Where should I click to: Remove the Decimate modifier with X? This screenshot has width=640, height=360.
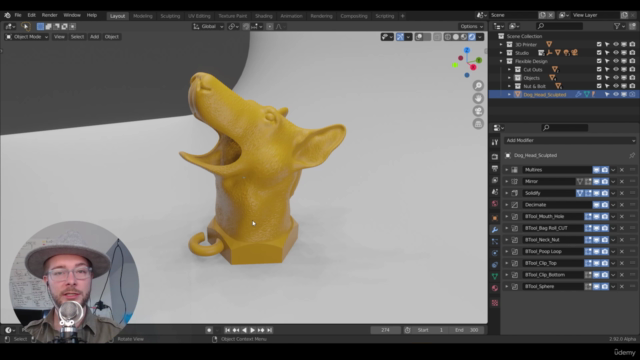click(x=622, y=205)
